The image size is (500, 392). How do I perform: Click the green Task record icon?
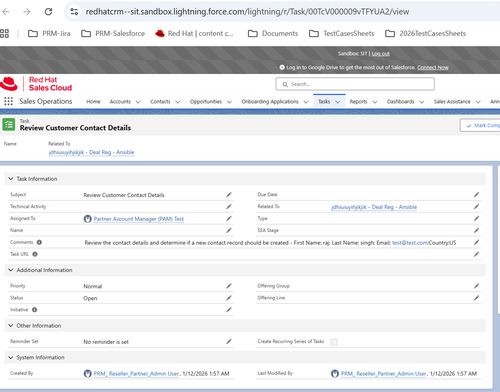pos(9,125)
